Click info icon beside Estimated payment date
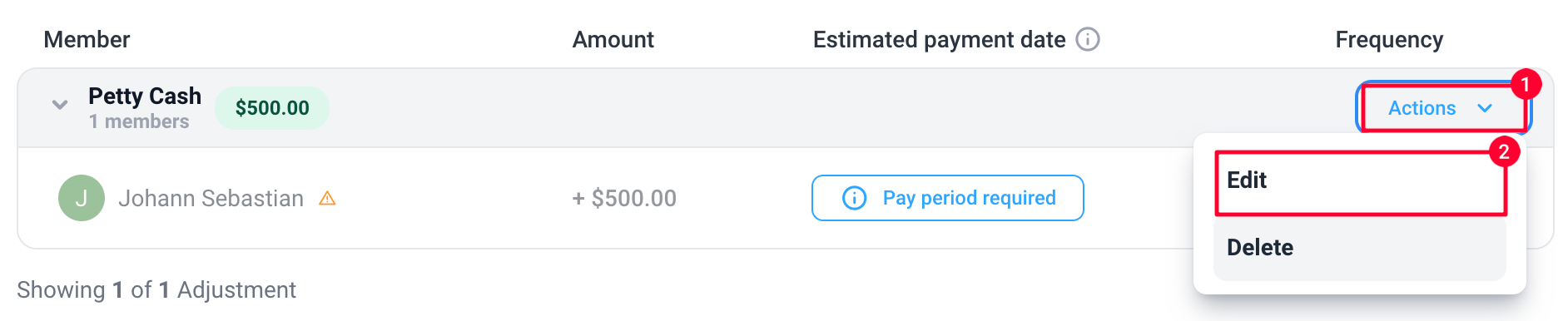Image resolution: width=1568 pixels, height=321 pixels. point(1088,39)
